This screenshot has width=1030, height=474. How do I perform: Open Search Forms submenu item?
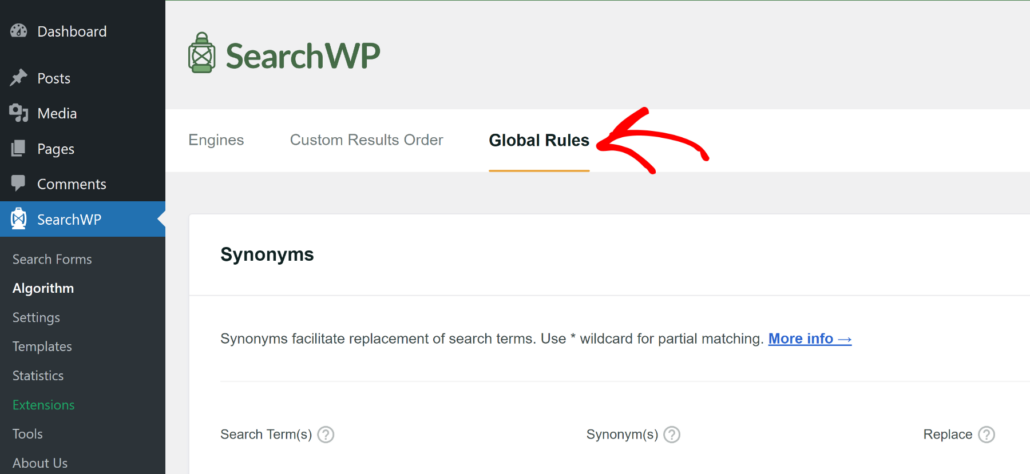tap(52, 259)
